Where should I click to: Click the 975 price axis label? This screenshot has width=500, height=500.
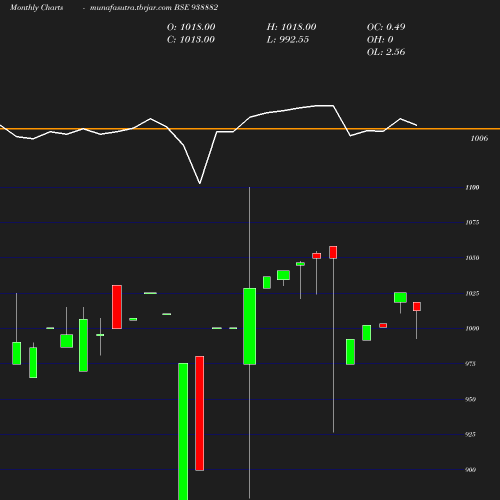(470, 364)
